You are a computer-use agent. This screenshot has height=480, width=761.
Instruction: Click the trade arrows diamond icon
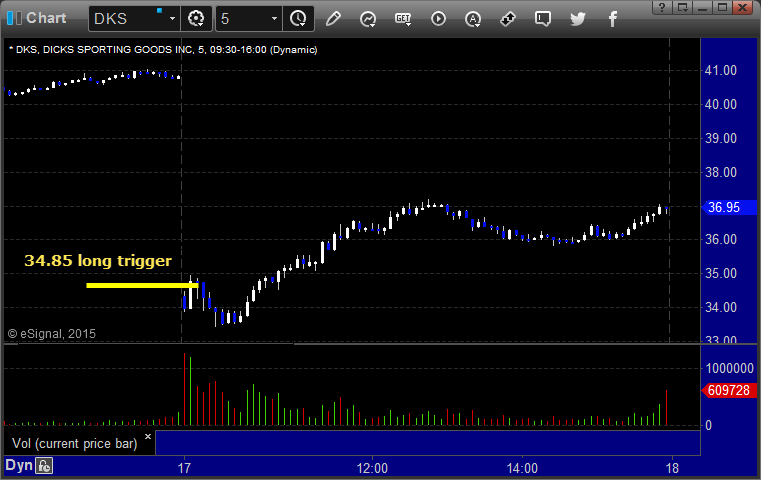pos(508,19)
